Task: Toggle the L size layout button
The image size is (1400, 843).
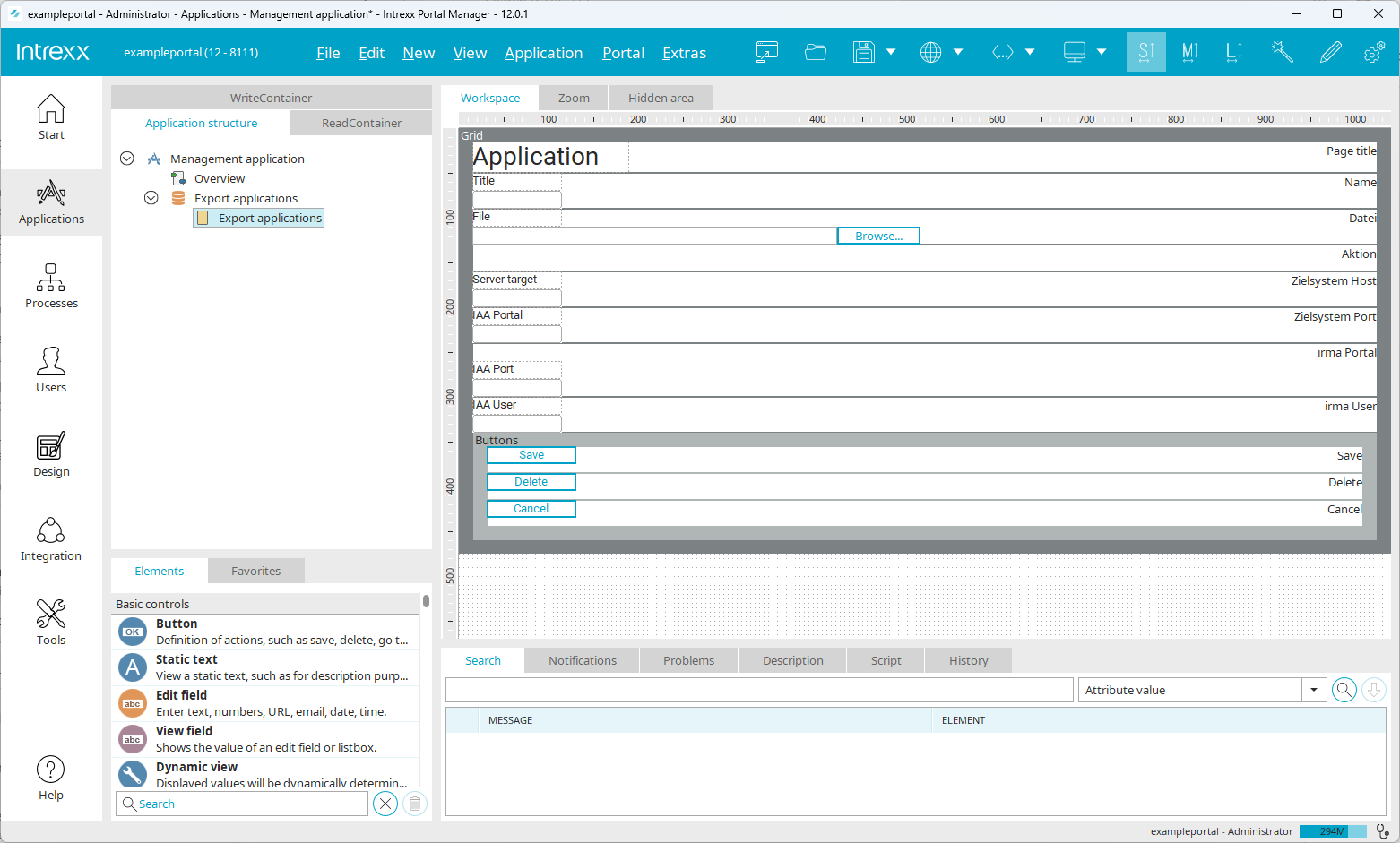Action: (x=1234, y=52)
